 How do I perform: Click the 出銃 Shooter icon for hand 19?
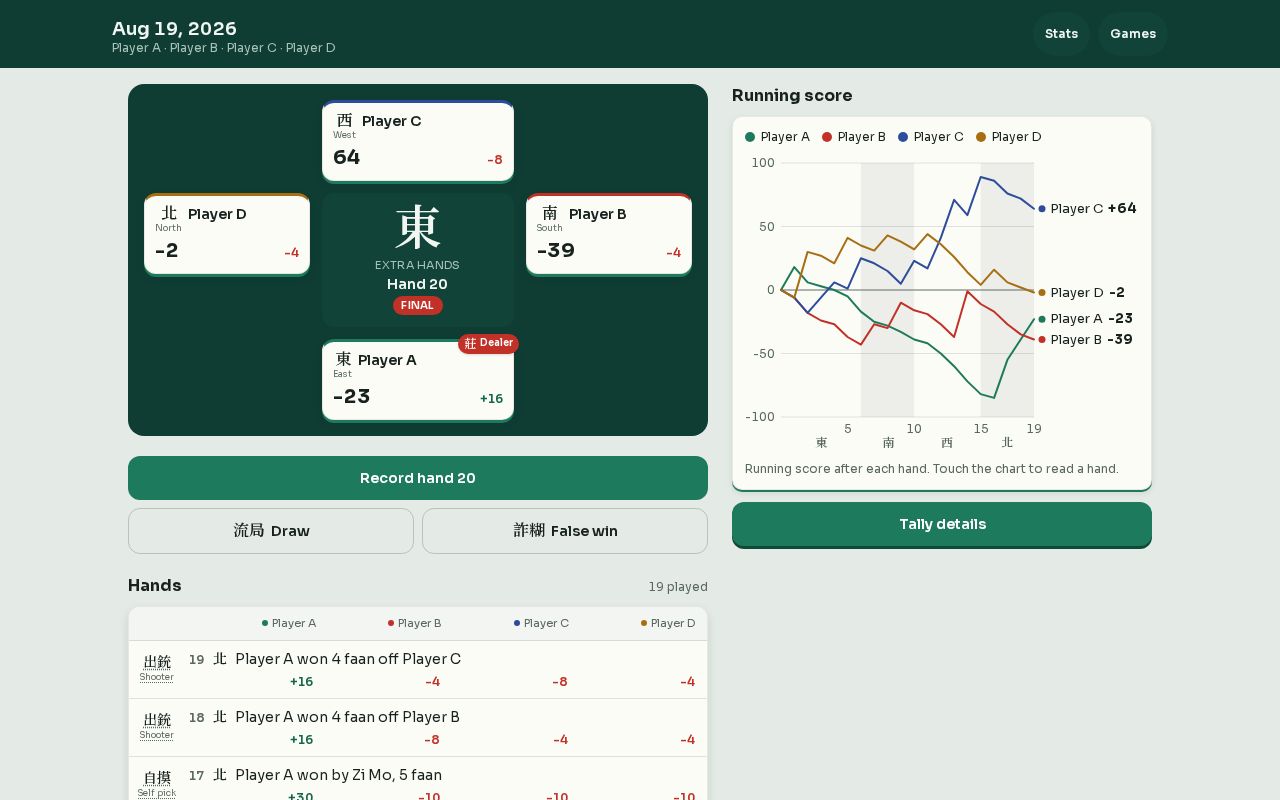click(157, 668)
